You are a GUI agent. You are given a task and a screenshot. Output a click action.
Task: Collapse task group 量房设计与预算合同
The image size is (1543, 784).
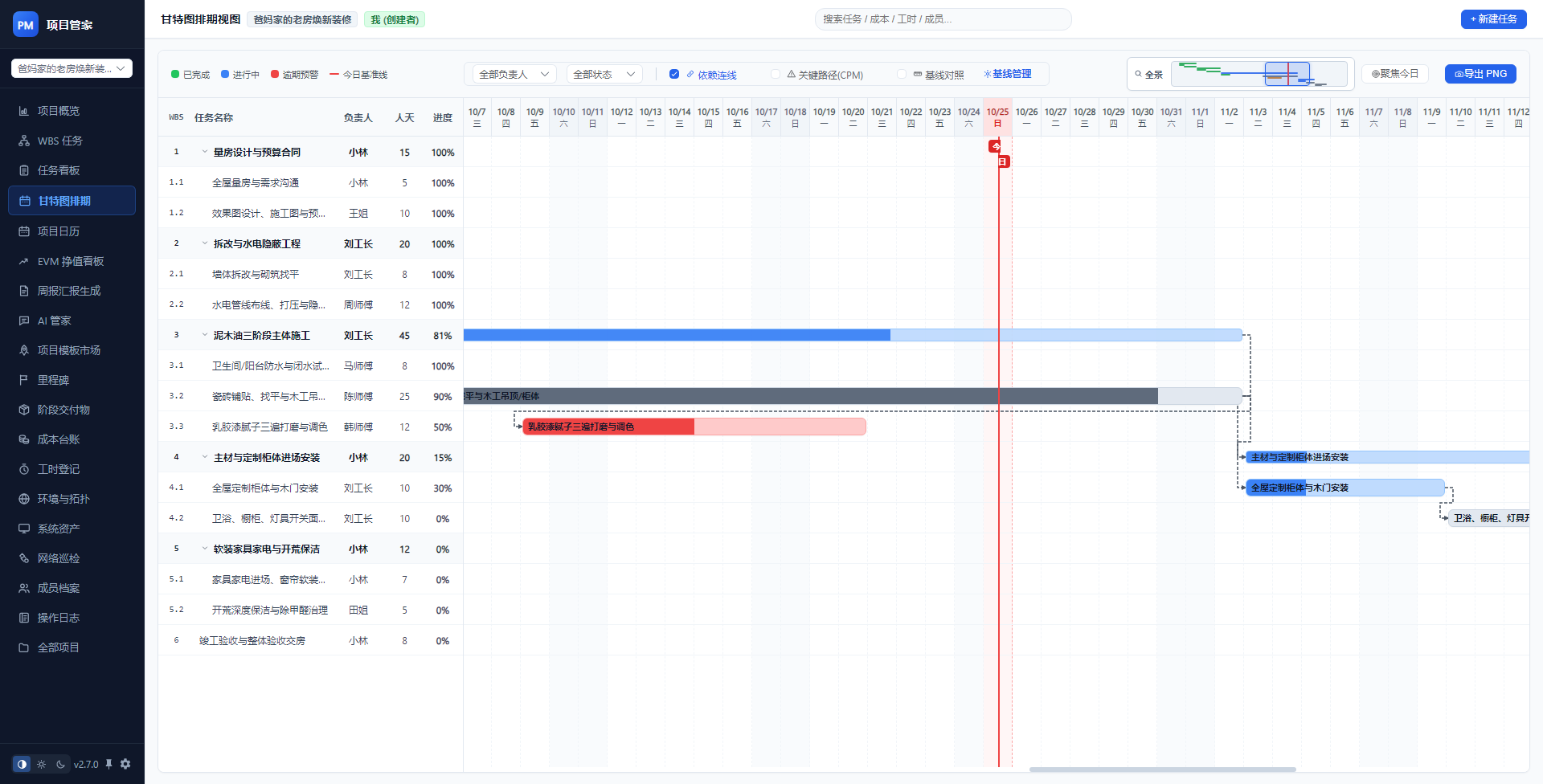204,152
